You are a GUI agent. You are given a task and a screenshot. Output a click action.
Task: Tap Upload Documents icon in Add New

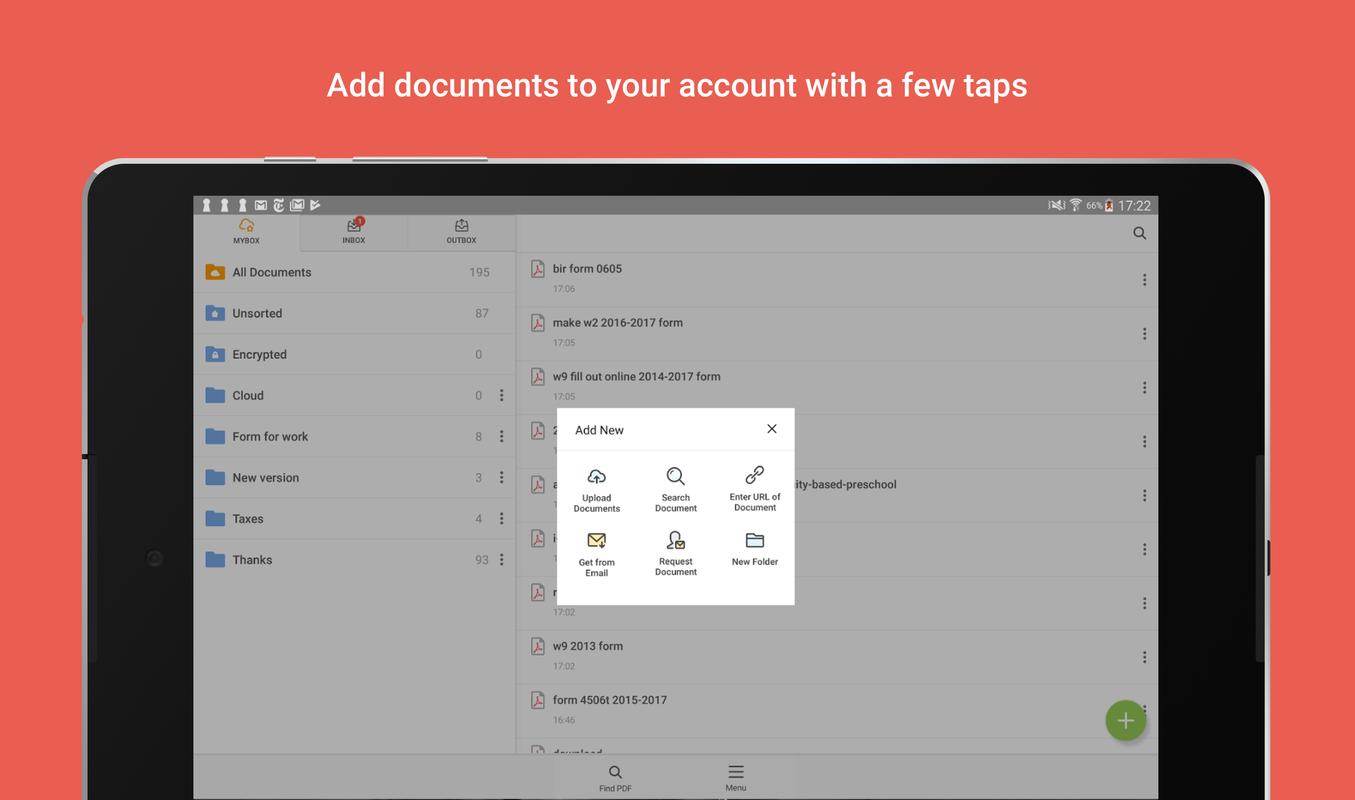[x=596, y=476]
